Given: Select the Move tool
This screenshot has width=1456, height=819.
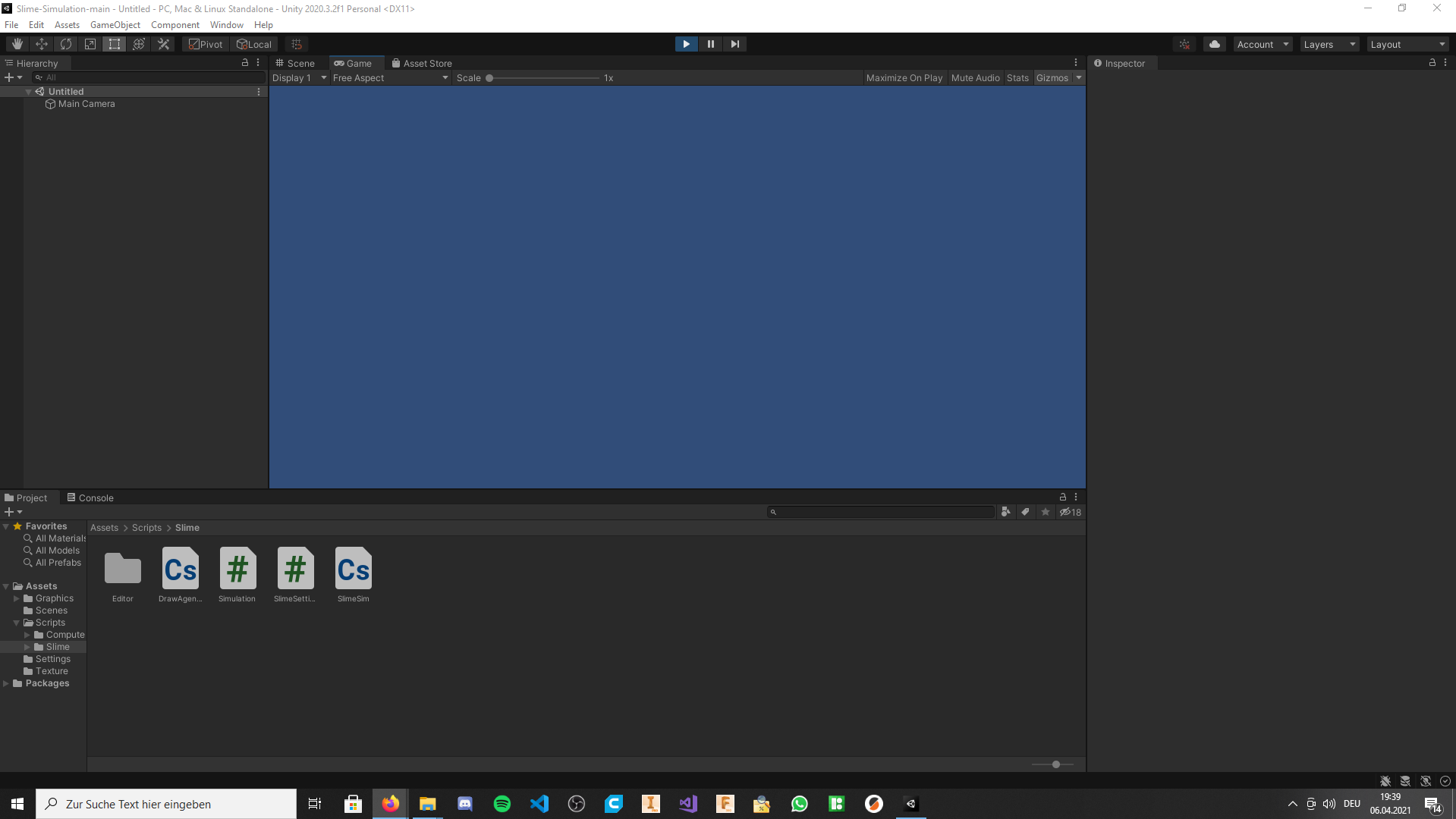Looking at the screenshot, I should (x=41, y=43).
